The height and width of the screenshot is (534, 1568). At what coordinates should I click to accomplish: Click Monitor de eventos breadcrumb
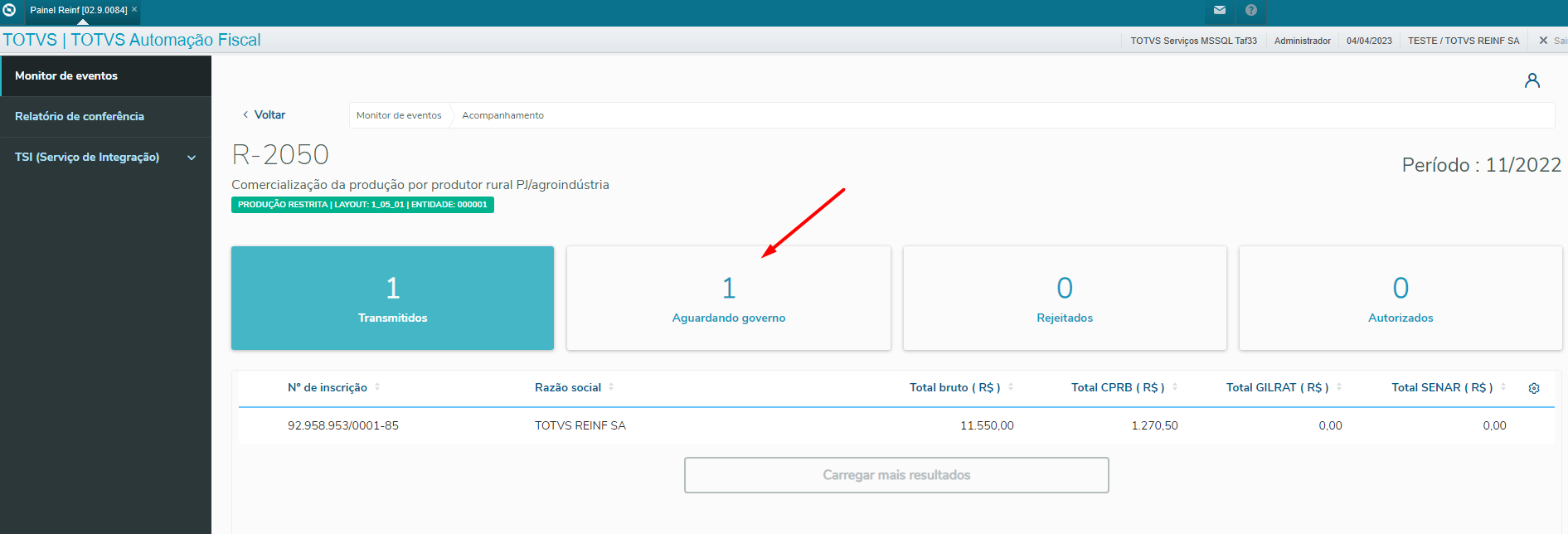point(399,115)
